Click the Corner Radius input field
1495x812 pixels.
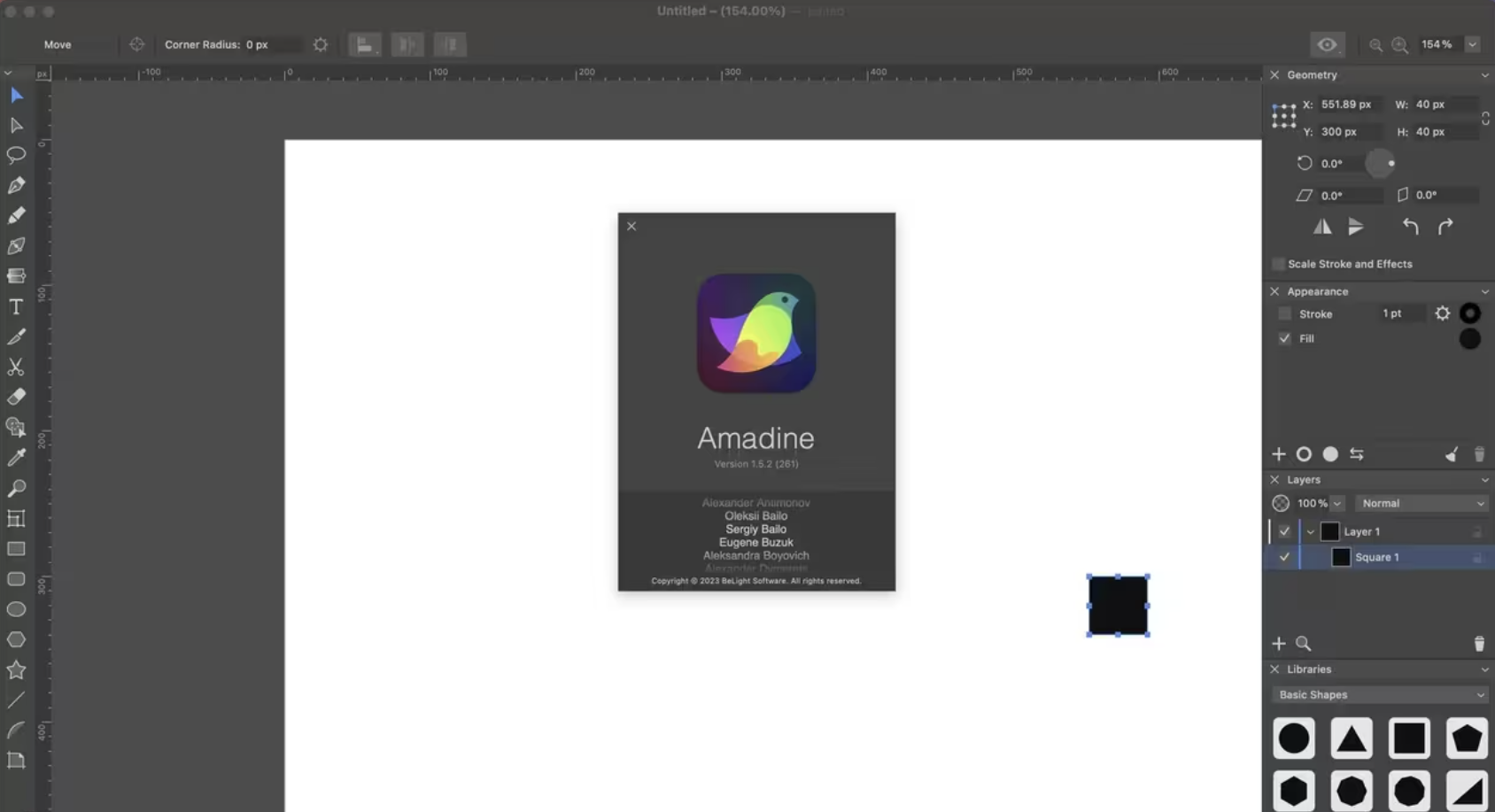click(x=272, y=44)
